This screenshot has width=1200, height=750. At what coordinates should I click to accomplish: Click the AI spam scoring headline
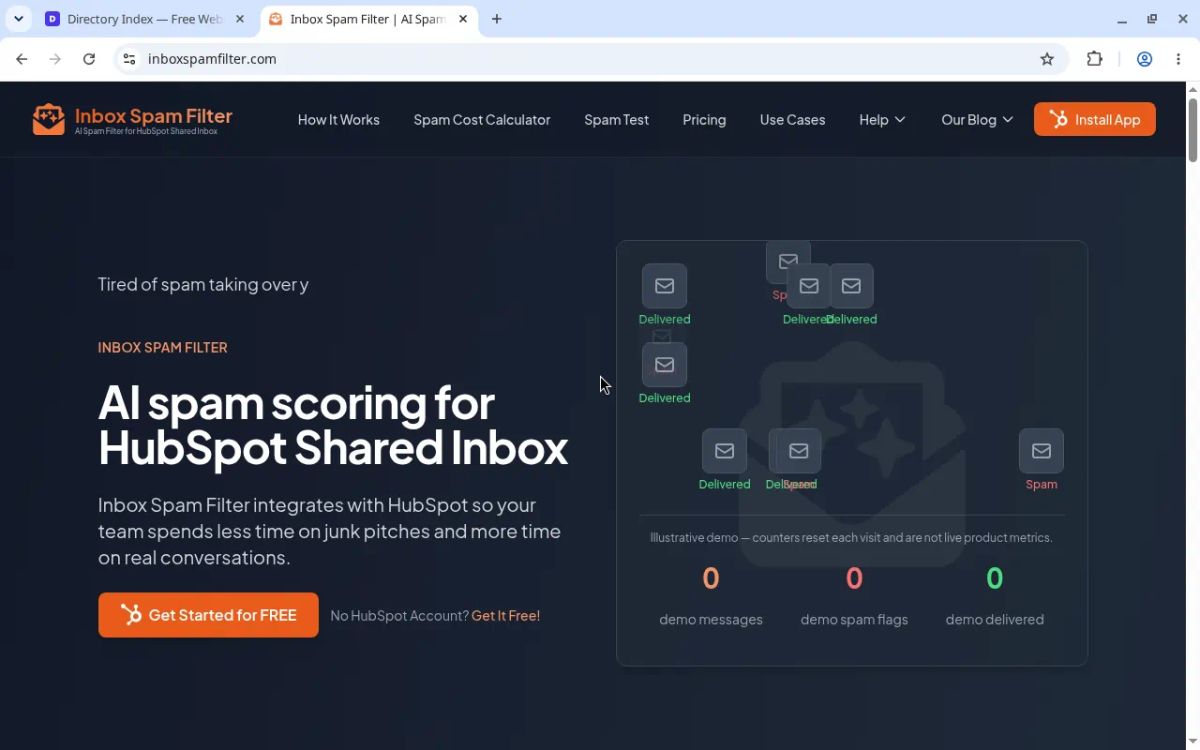point(333,425)
